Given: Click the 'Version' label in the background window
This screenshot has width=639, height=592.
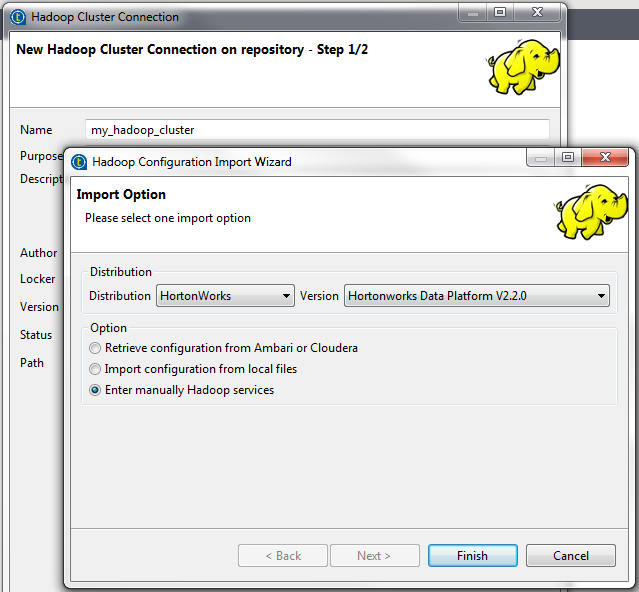Looking at the screenshot, I should tap(39, 307).
